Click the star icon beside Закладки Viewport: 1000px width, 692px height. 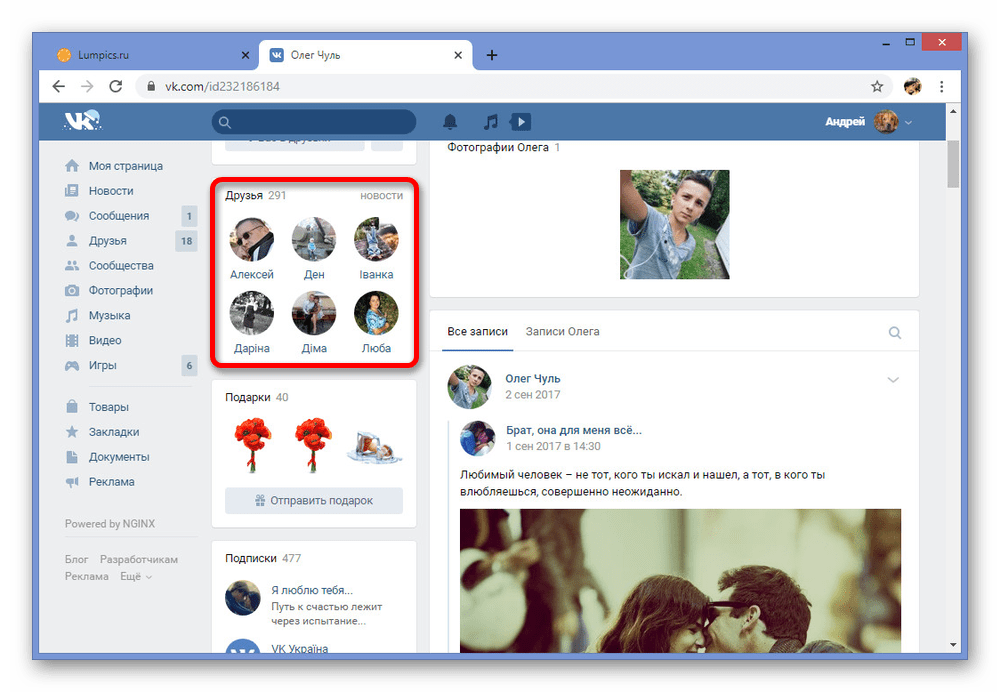72,432
